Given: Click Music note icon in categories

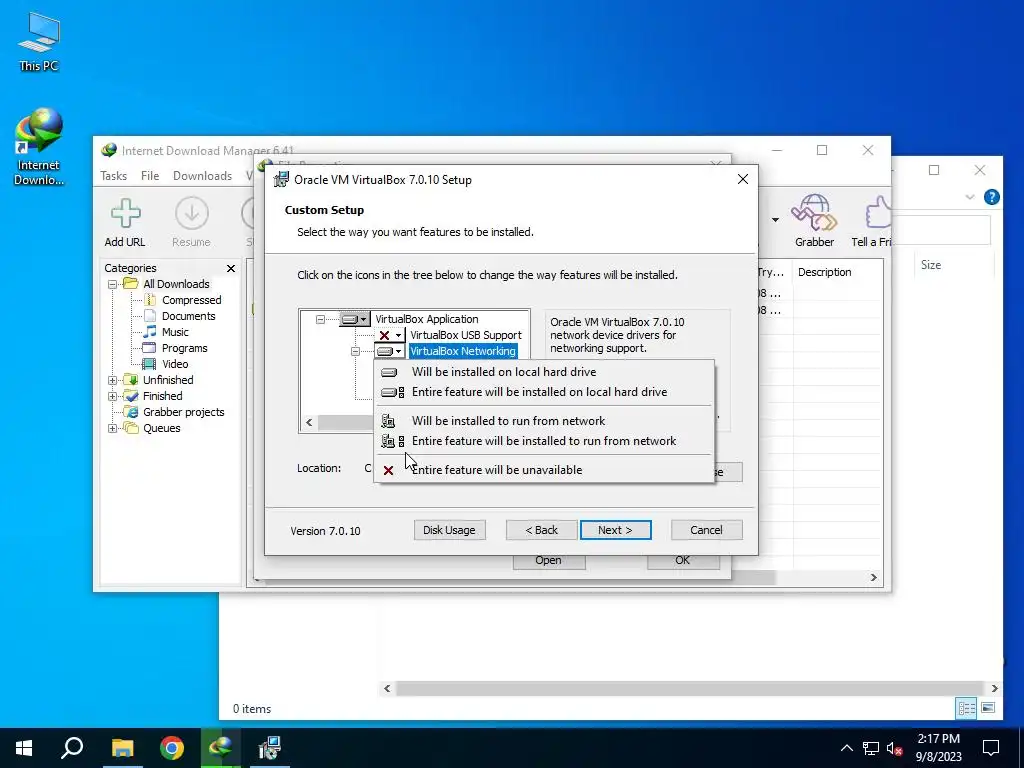Looking at the screenshot, I should (x=150, y=332).
